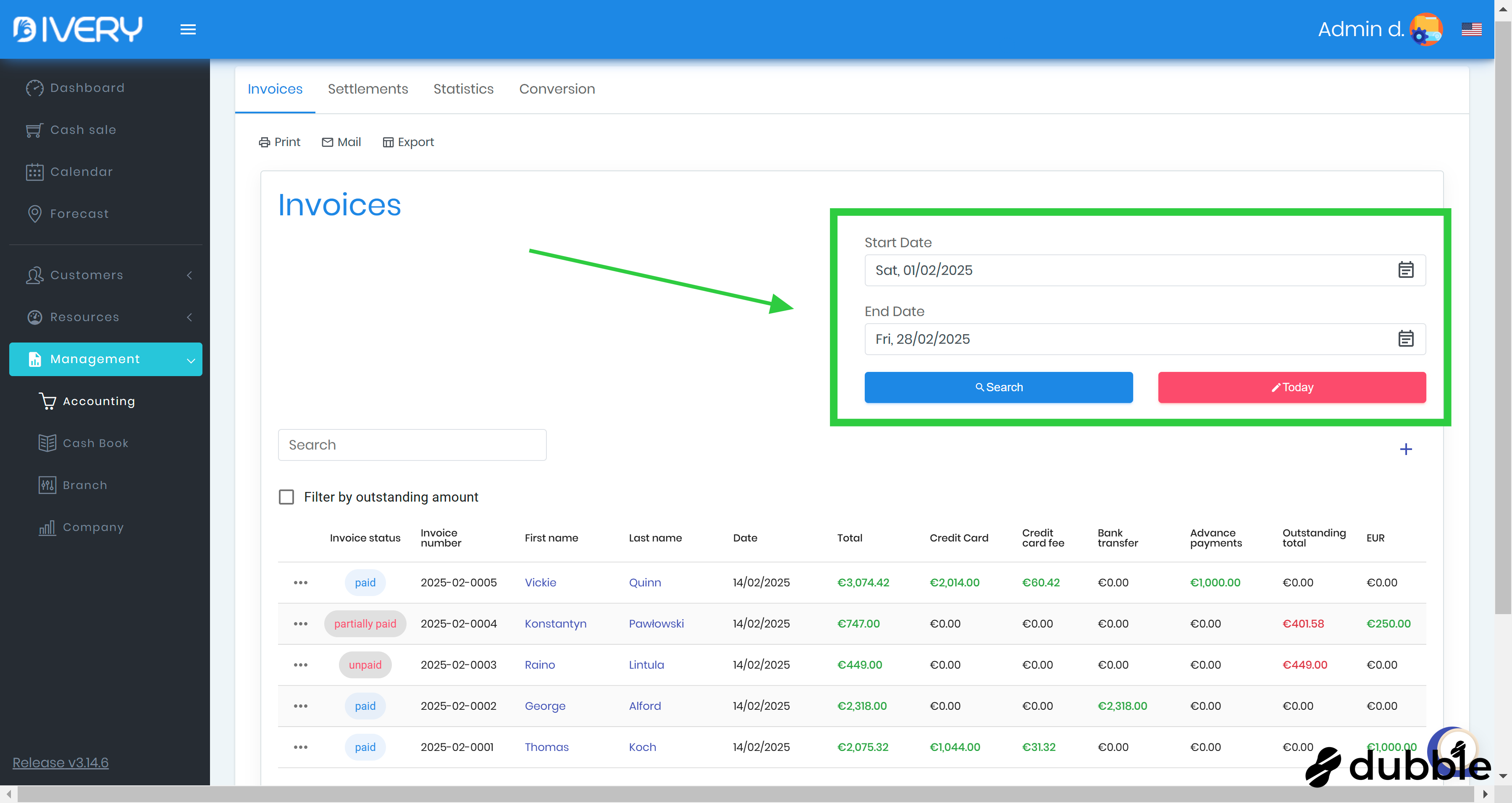
Task: Click the red Today button
Action: point(1291,387)
